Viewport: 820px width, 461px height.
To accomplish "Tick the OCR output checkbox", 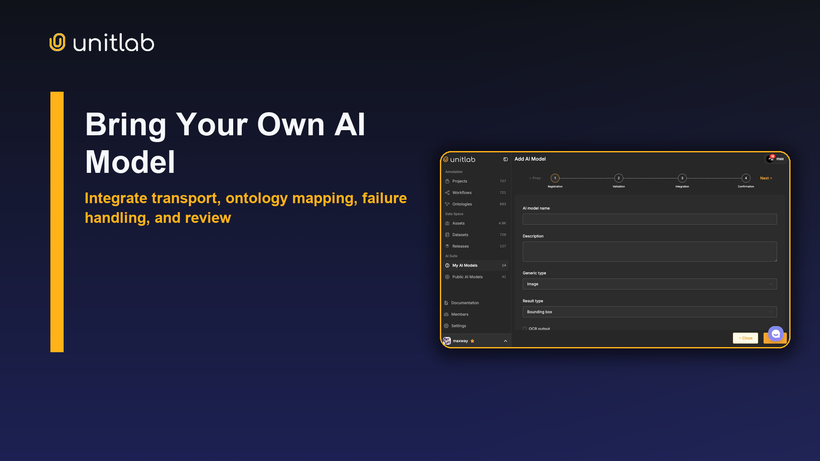I will point(525,329).
